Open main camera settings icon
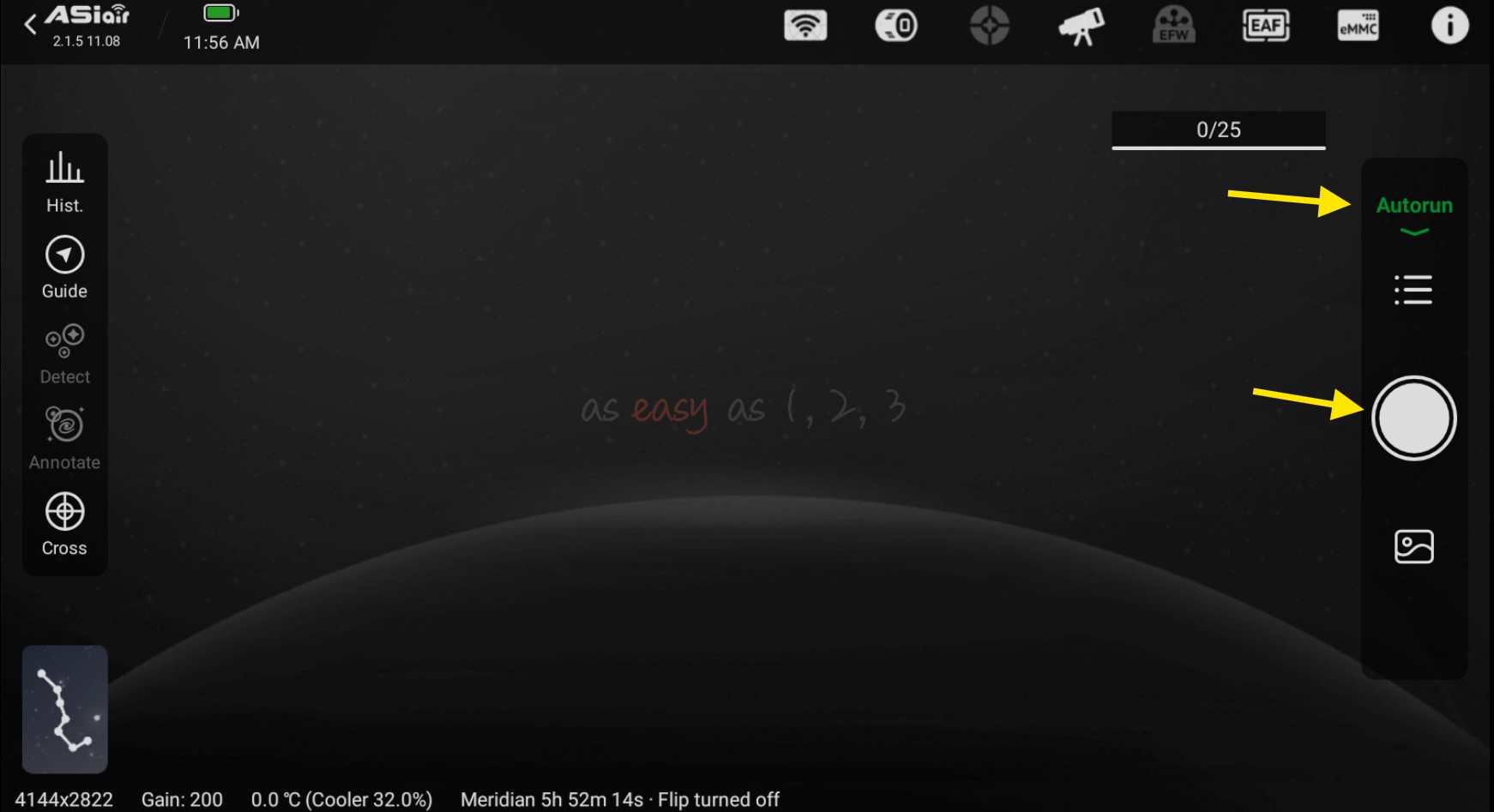1494x812 pixels. 896,26
